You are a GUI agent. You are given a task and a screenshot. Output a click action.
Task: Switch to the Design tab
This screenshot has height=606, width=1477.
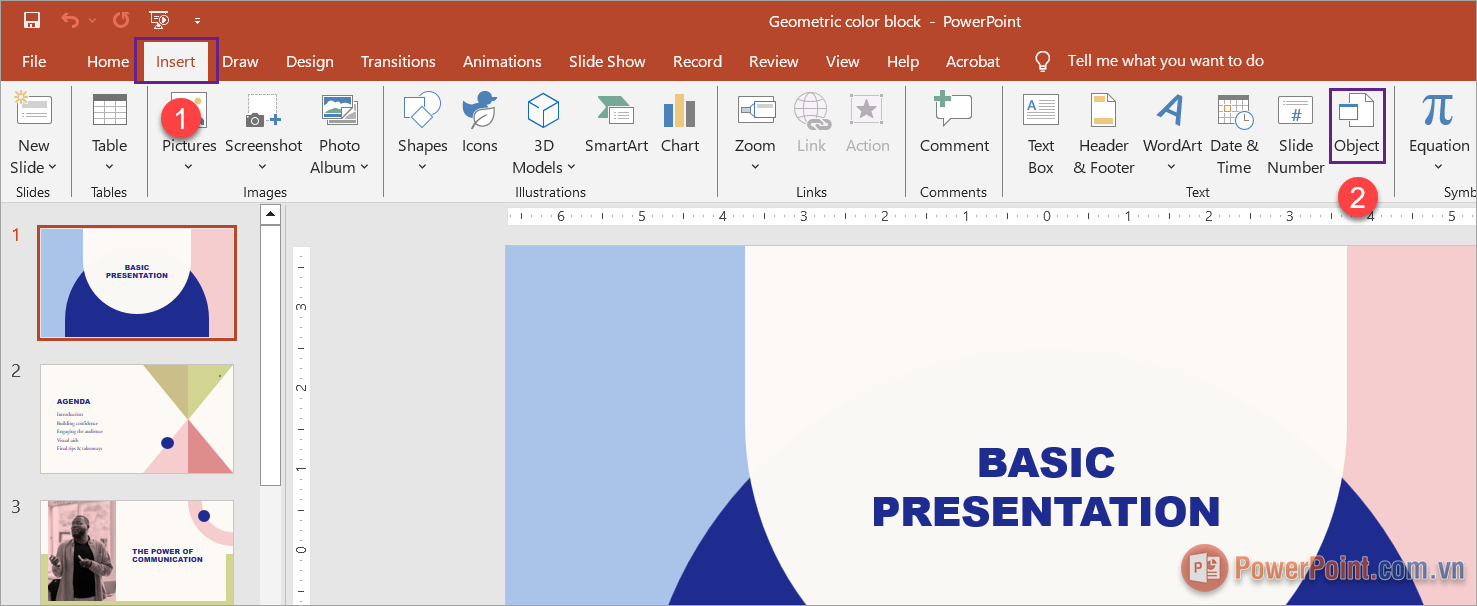pyautogui.click(x=310, y=61)
